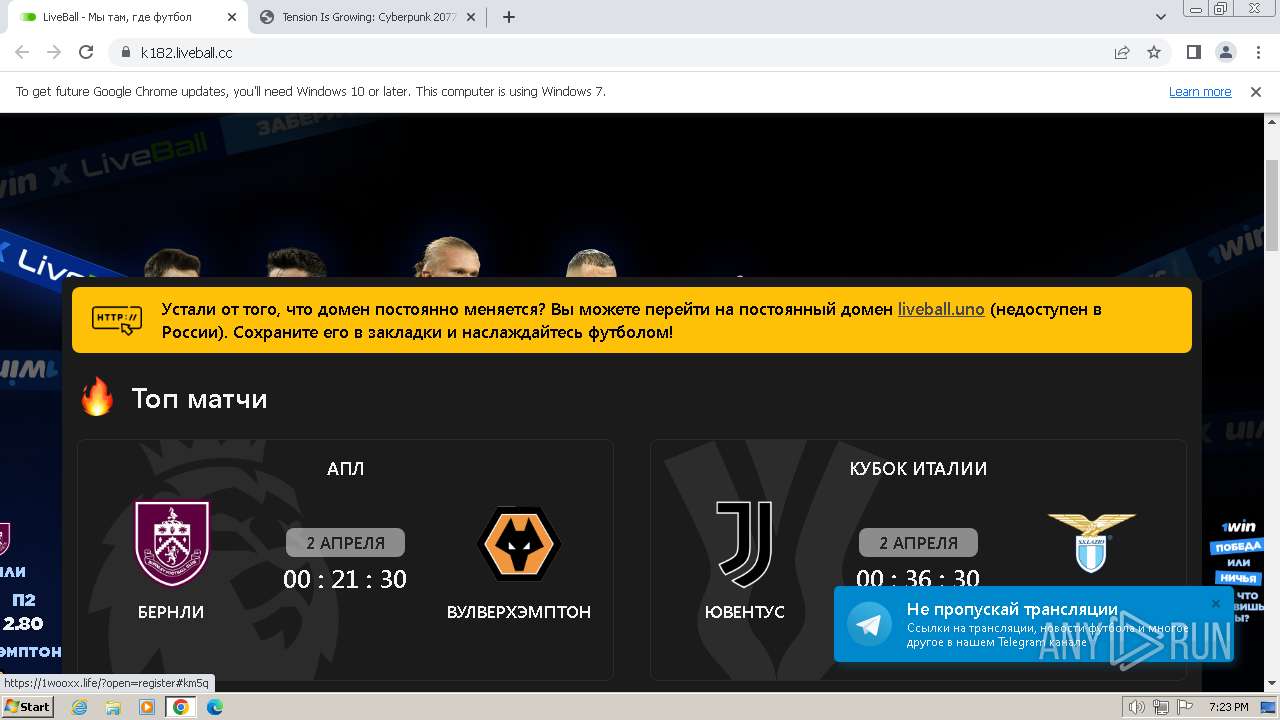Open the Action Center flag icon
Viewport: 1280px width, 720px height.
[x=1185, y=707]
